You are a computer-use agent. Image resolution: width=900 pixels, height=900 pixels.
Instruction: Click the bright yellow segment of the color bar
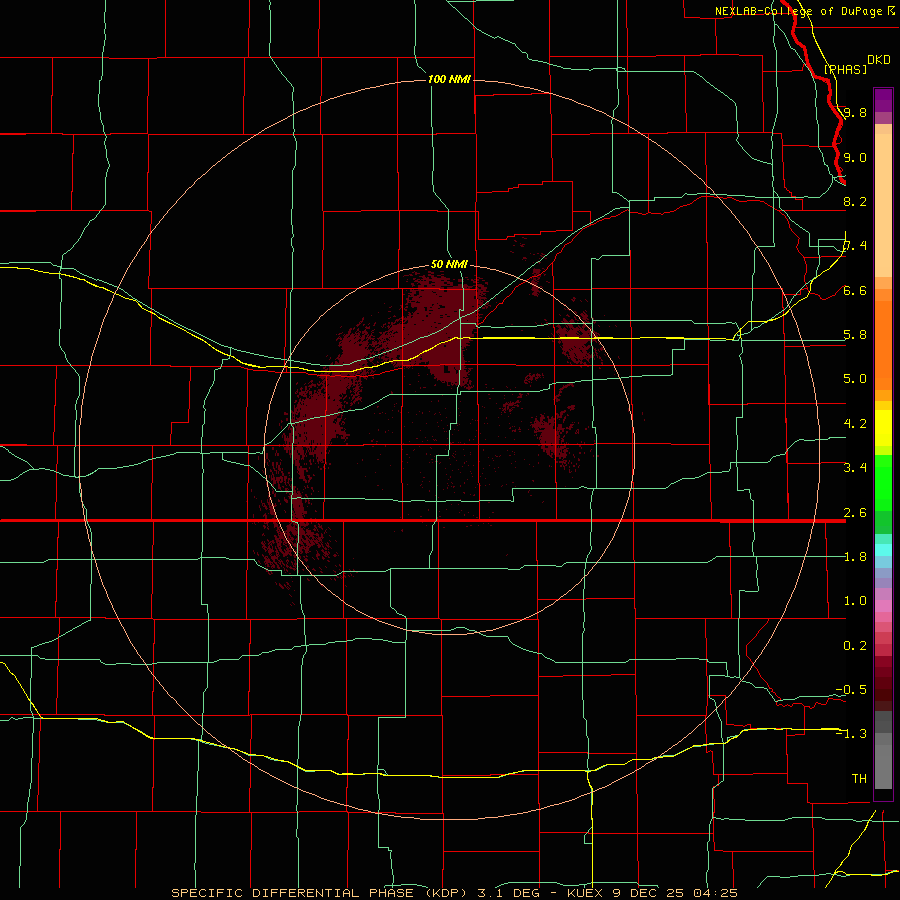(x=883, y=428)
